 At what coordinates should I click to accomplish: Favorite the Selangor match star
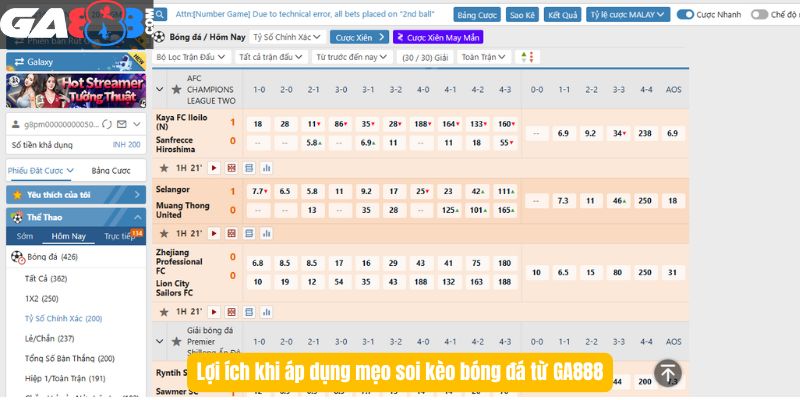click(164, 234)
